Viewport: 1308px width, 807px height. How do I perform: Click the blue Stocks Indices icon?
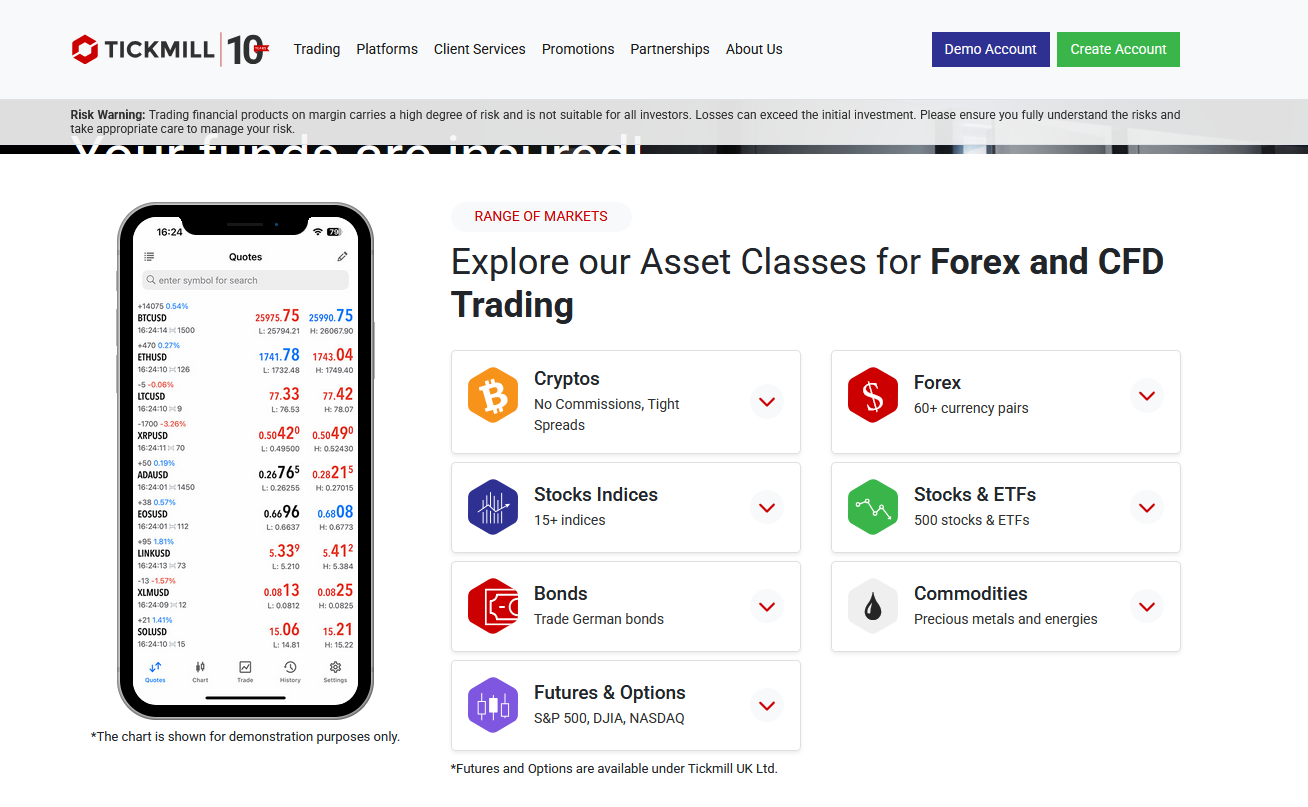click(493, 507)
